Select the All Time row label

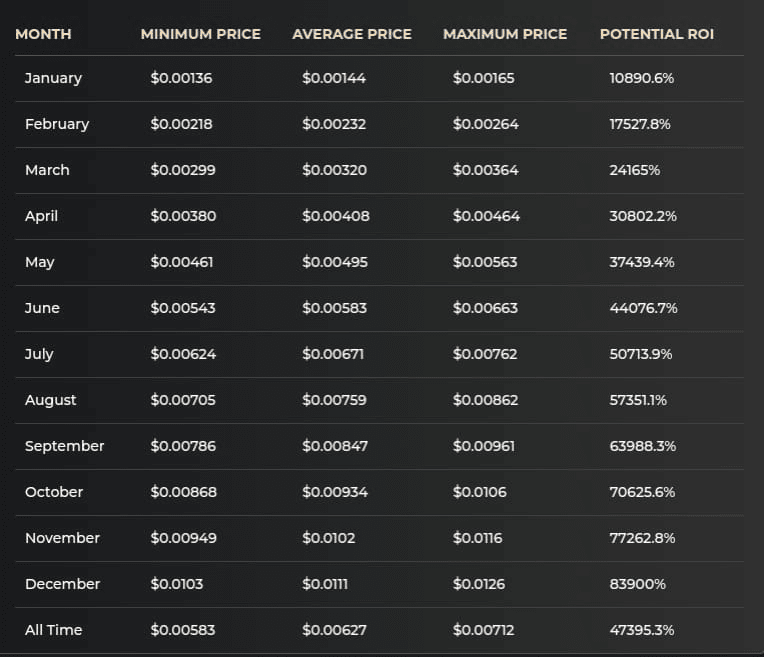click(x=53, y=630)
